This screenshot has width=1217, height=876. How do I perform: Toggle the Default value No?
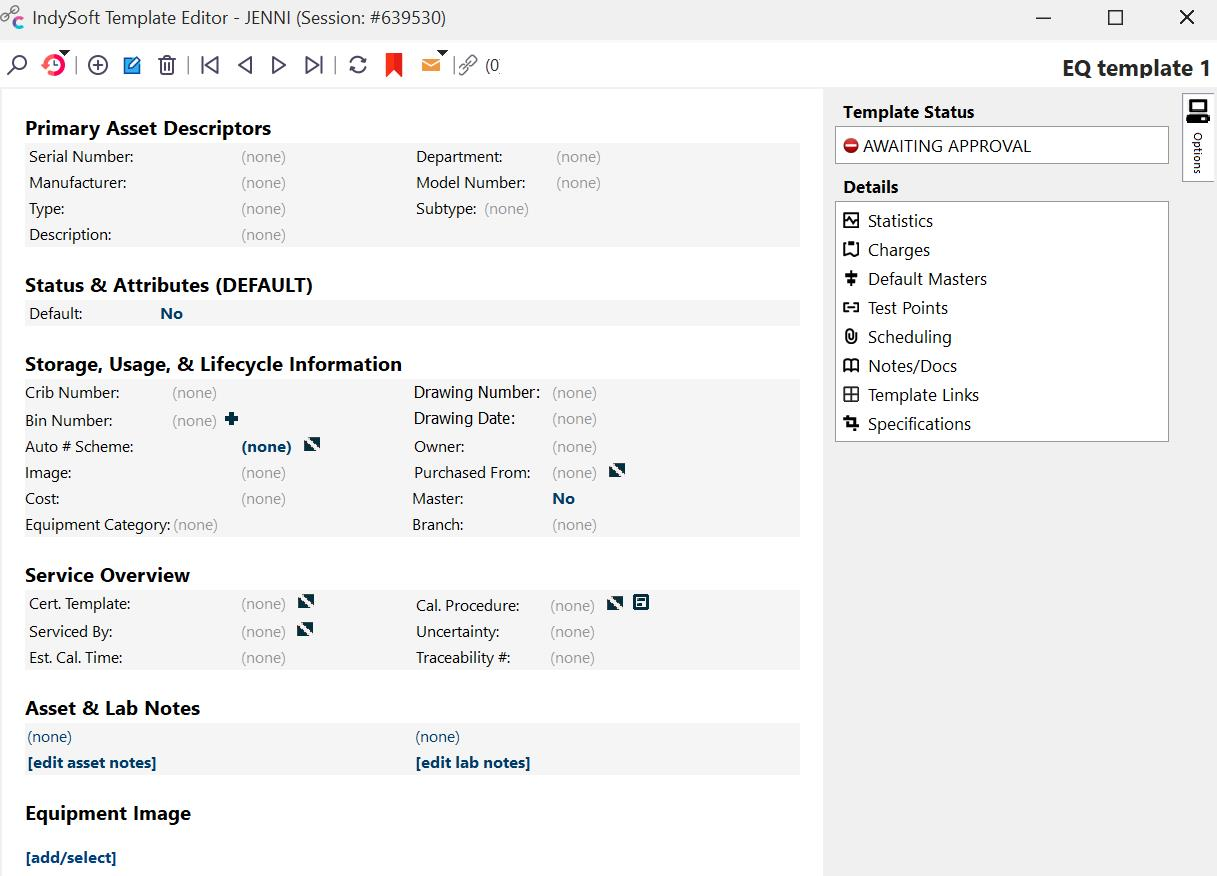pos(171,313)
